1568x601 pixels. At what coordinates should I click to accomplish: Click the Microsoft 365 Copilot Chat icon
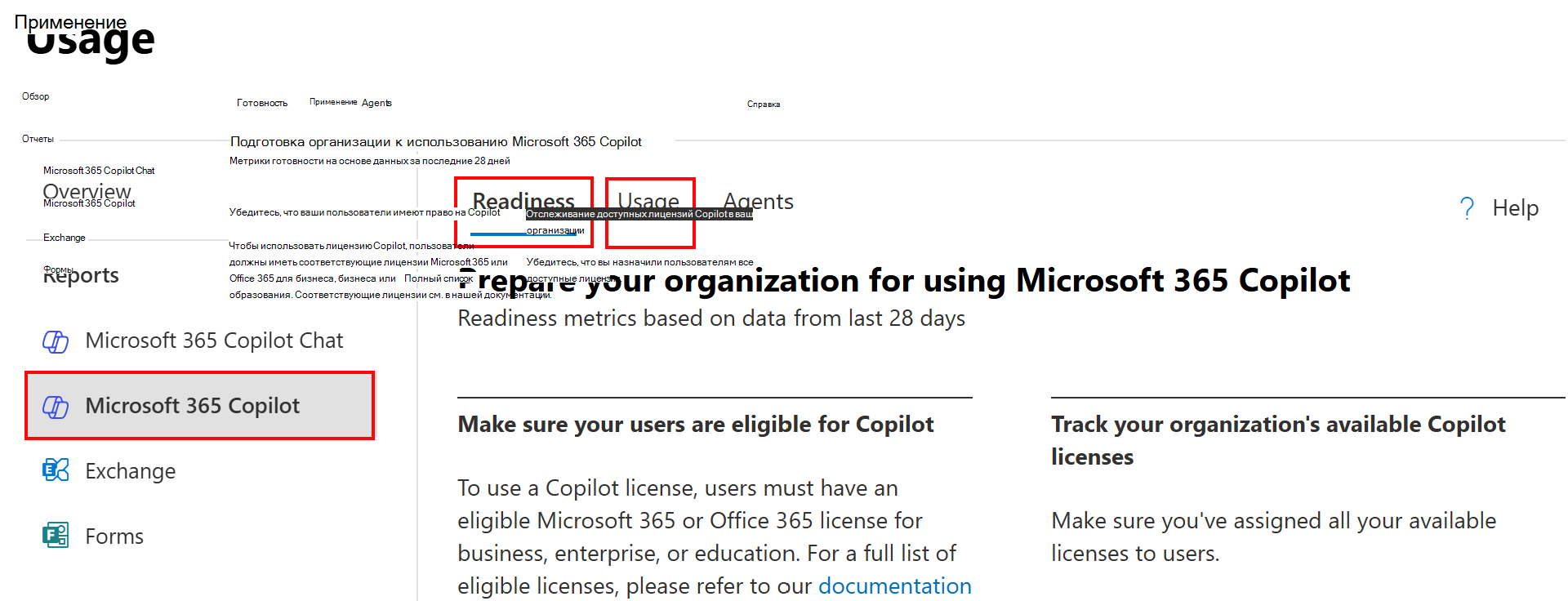56,341
